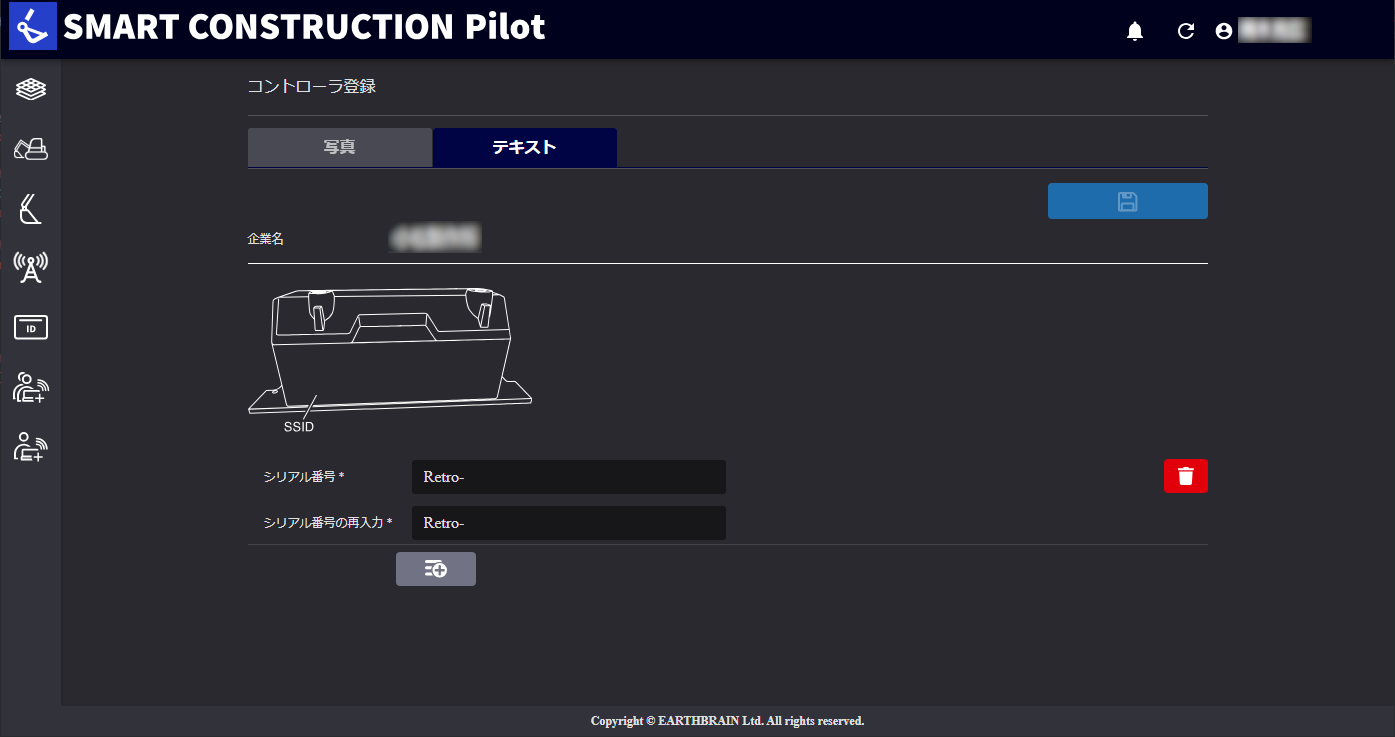Screen dimensions: 1395x737
Task: Click the blurred username in header
Action: pyautogui.click(x=1275, y=31)
